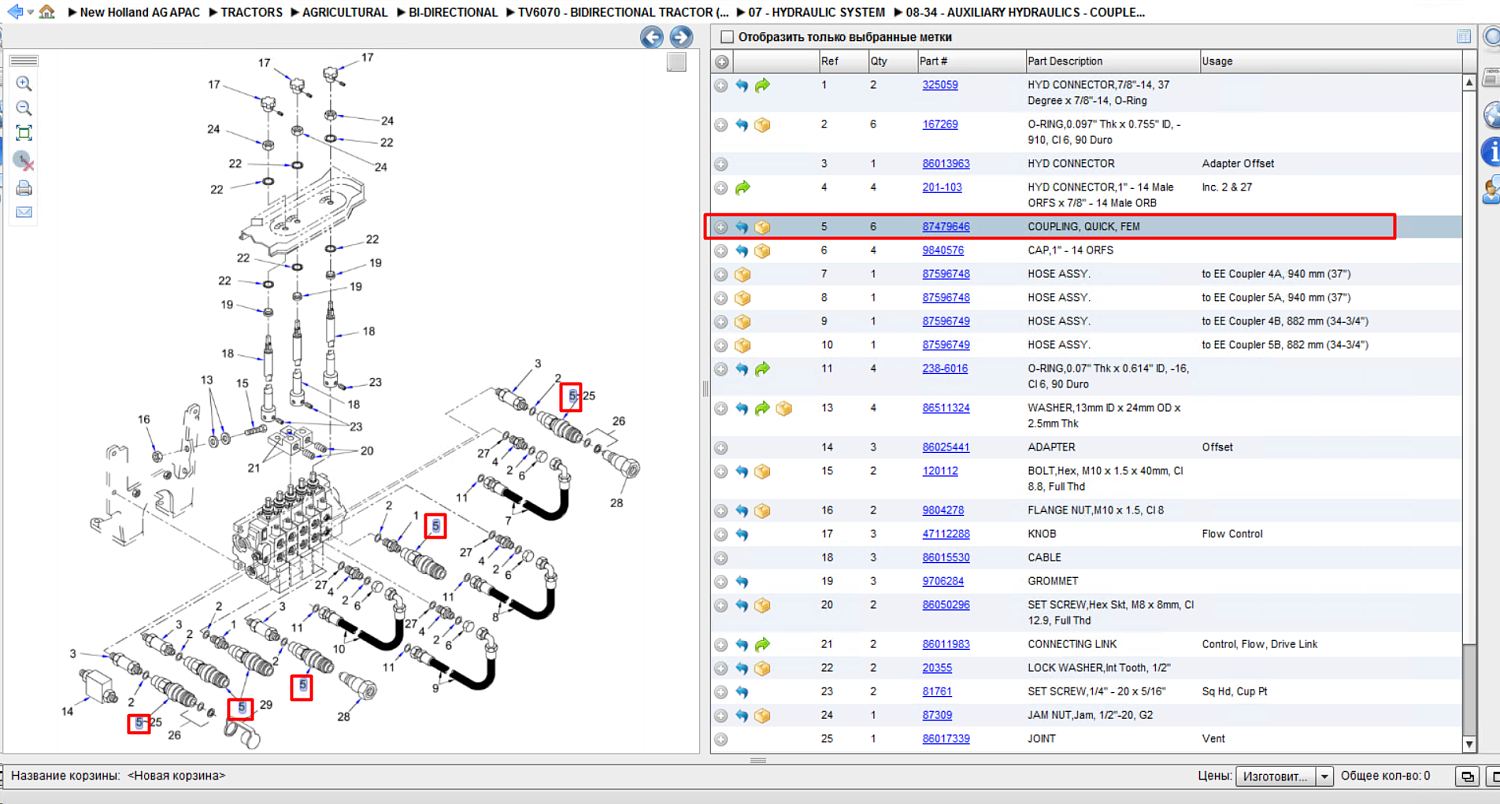Go to the next diagram page

681,37
